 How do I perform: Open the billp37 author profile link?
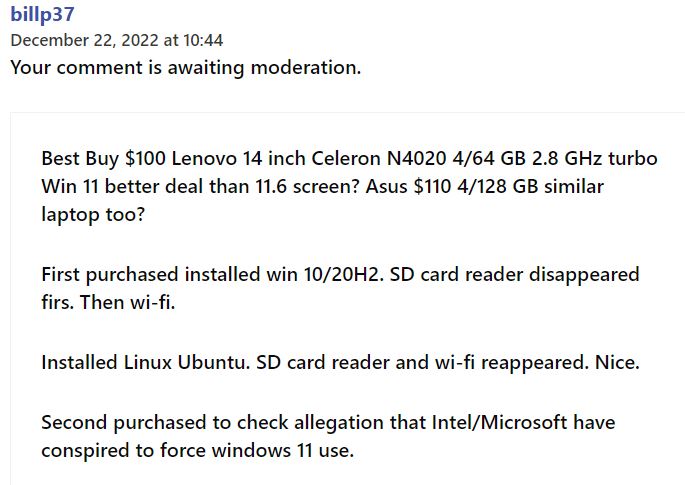click(42, 14)
